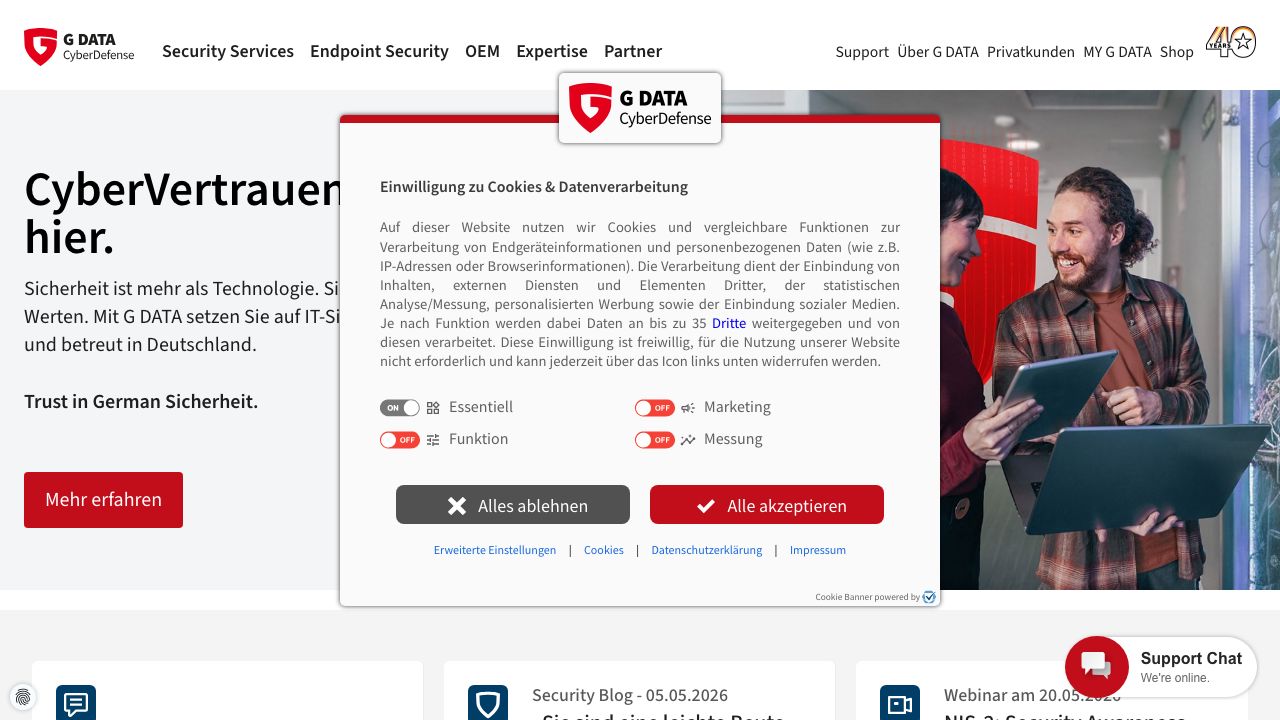Image resolution: width=1280 pixels, height=720 pixels.
Task: Click the Alle akzeptieren button
Action: coord(767,505)
